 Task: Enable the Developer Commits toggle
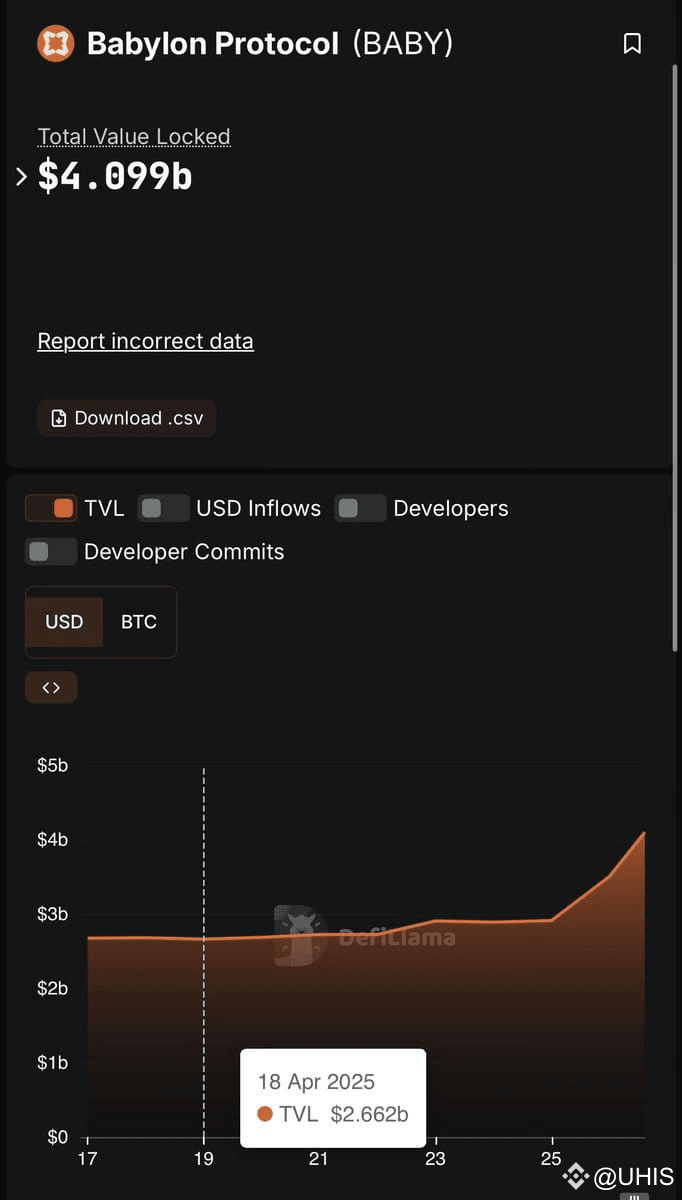coord(51,551)
